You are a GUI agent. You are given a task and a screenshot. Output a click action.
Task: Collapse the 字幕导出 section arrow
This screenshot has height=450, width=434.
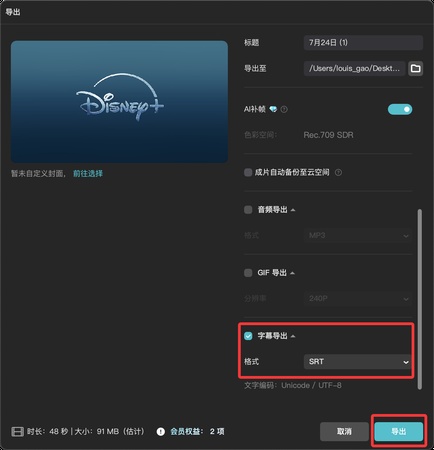coord(293,336)
